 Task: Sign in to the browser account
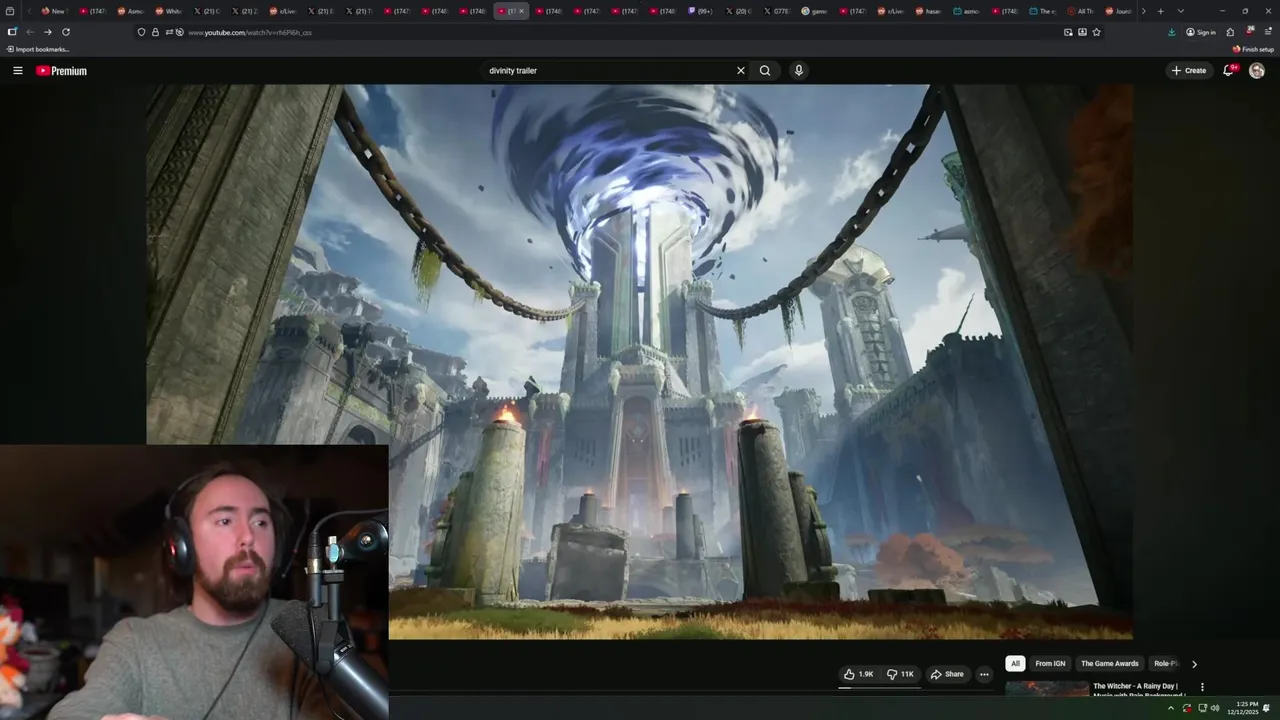click(x=1201, y=32)
